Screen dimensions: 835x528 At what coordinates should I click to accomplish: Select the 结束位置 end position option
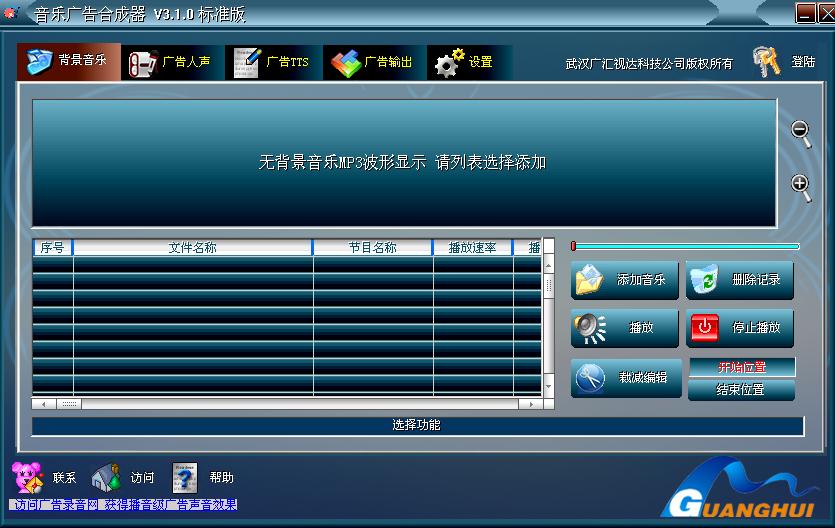[741, 390]
